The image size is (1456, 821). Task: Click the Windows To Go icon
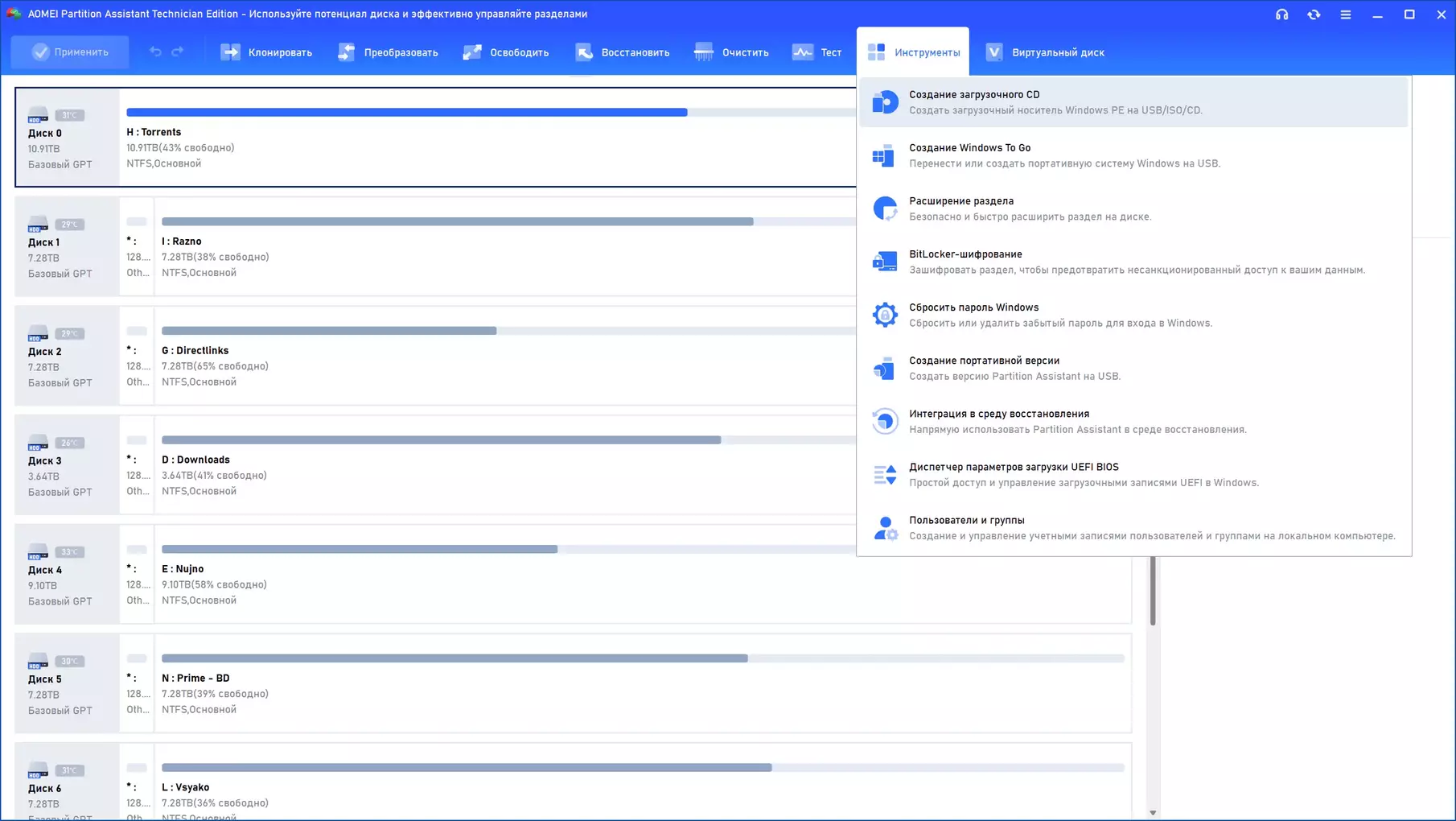click(x=884, y=155)
